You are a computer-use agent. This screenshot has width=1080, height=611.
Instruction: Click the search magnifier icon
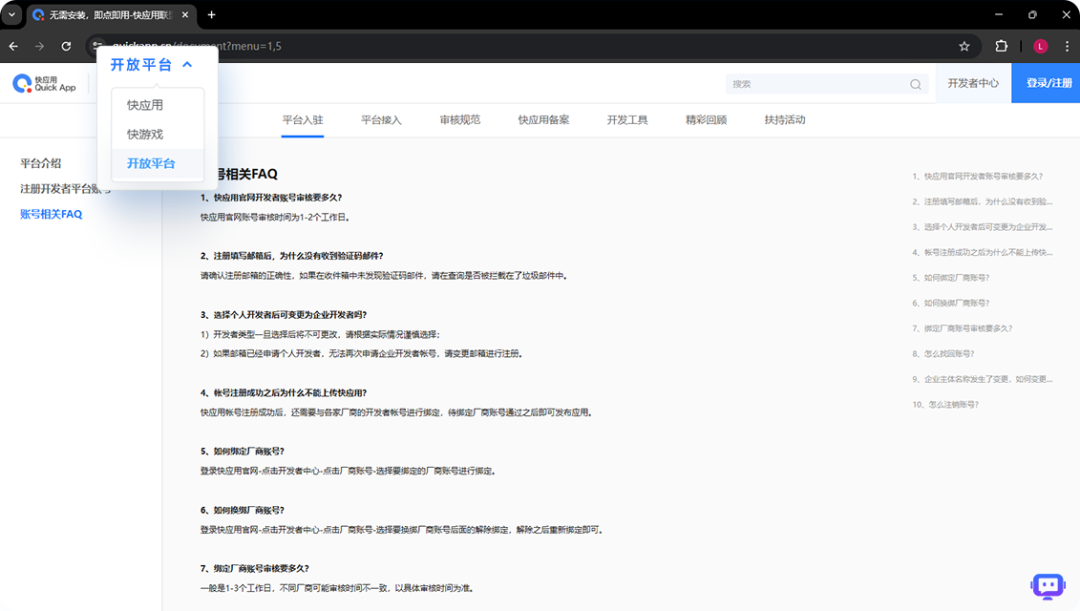[x=915, y=84]
